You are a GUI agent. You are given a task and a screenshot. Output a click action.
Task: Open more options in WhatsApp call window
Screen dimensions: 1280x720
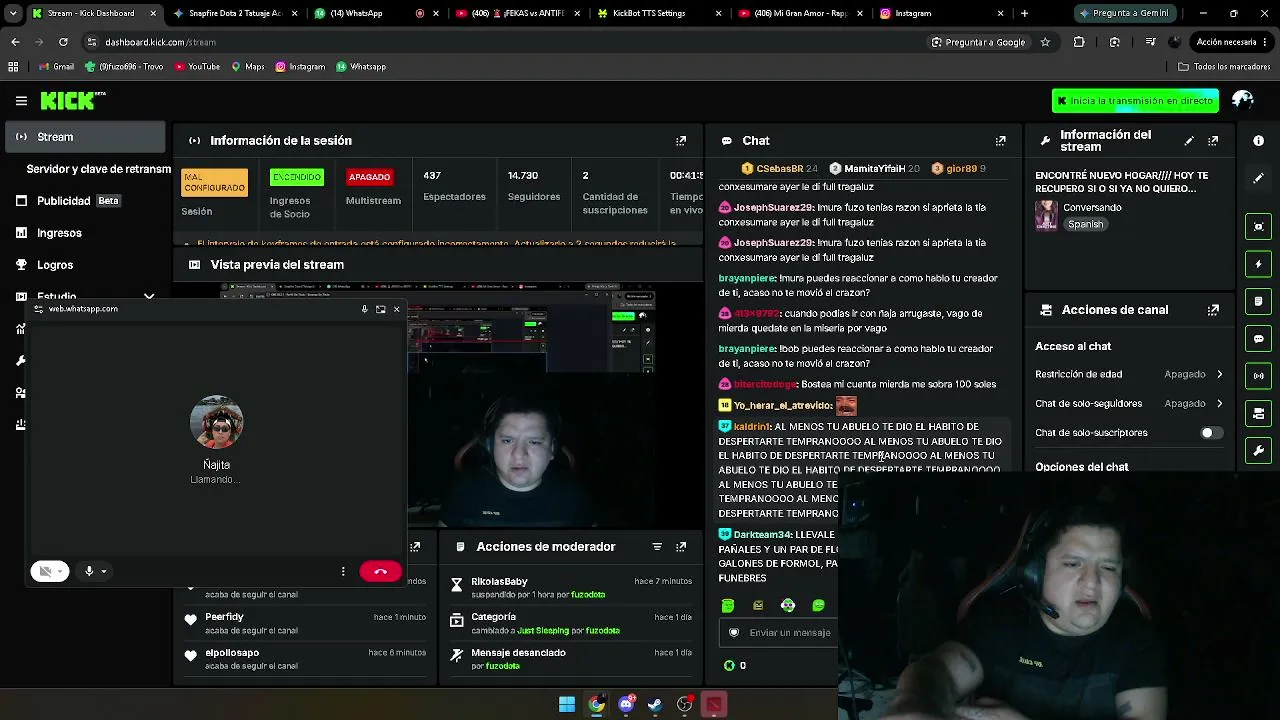coord(343,571)
